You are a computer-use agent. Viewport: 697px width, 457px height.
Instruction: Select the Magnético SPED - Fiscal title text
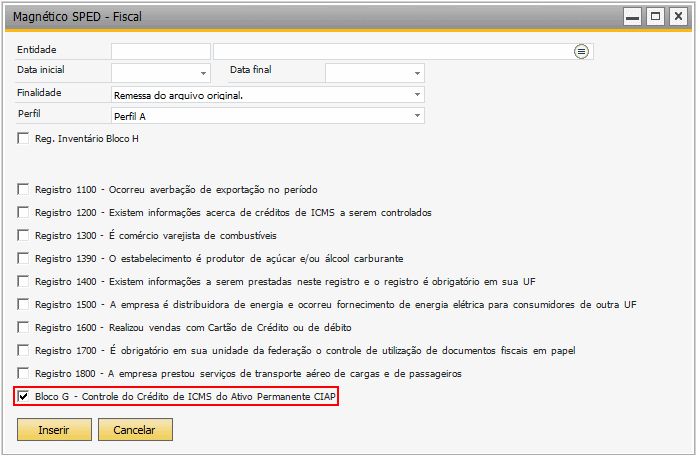(77, 17)
